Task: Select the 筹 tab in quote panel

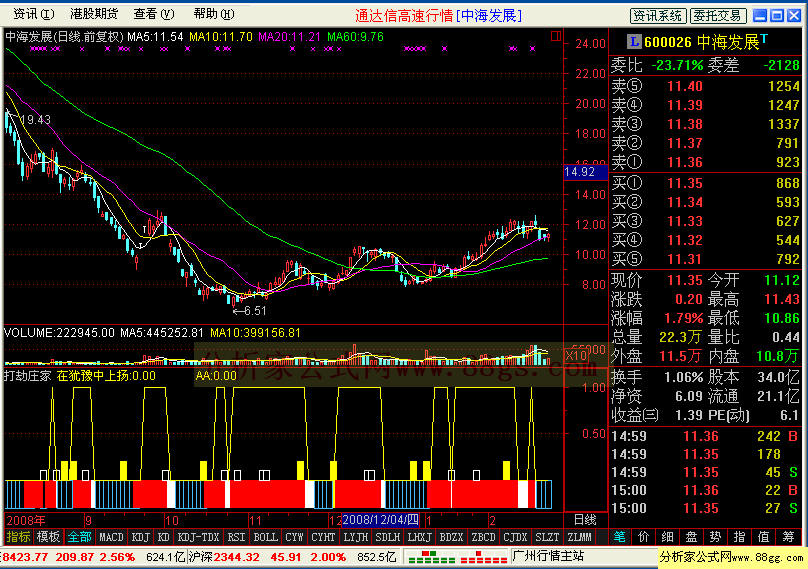Action: [788, 537]
